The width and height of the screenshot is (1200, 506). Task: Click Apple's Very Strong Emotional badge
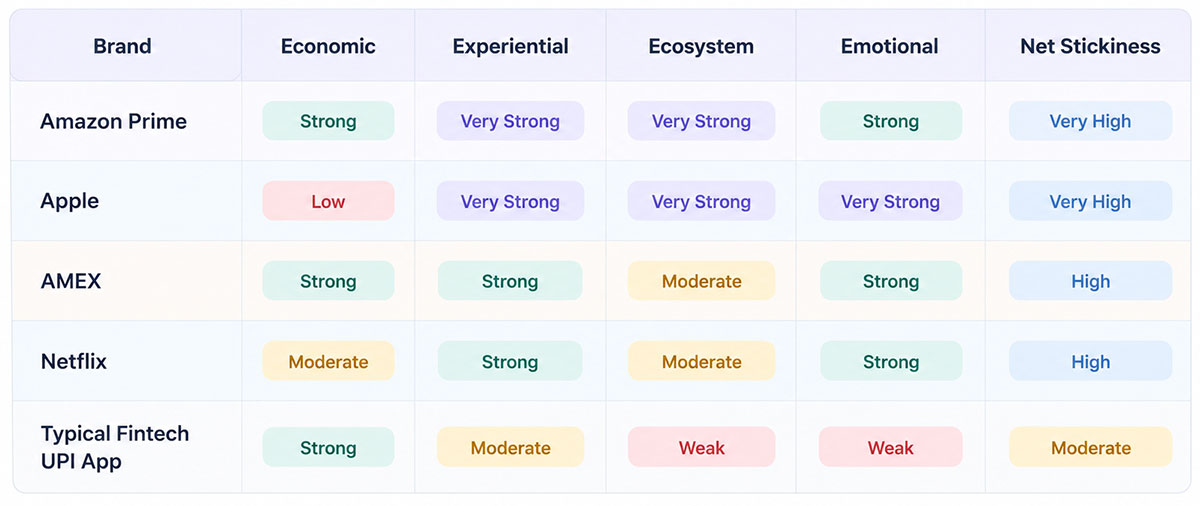click(890, 201)
